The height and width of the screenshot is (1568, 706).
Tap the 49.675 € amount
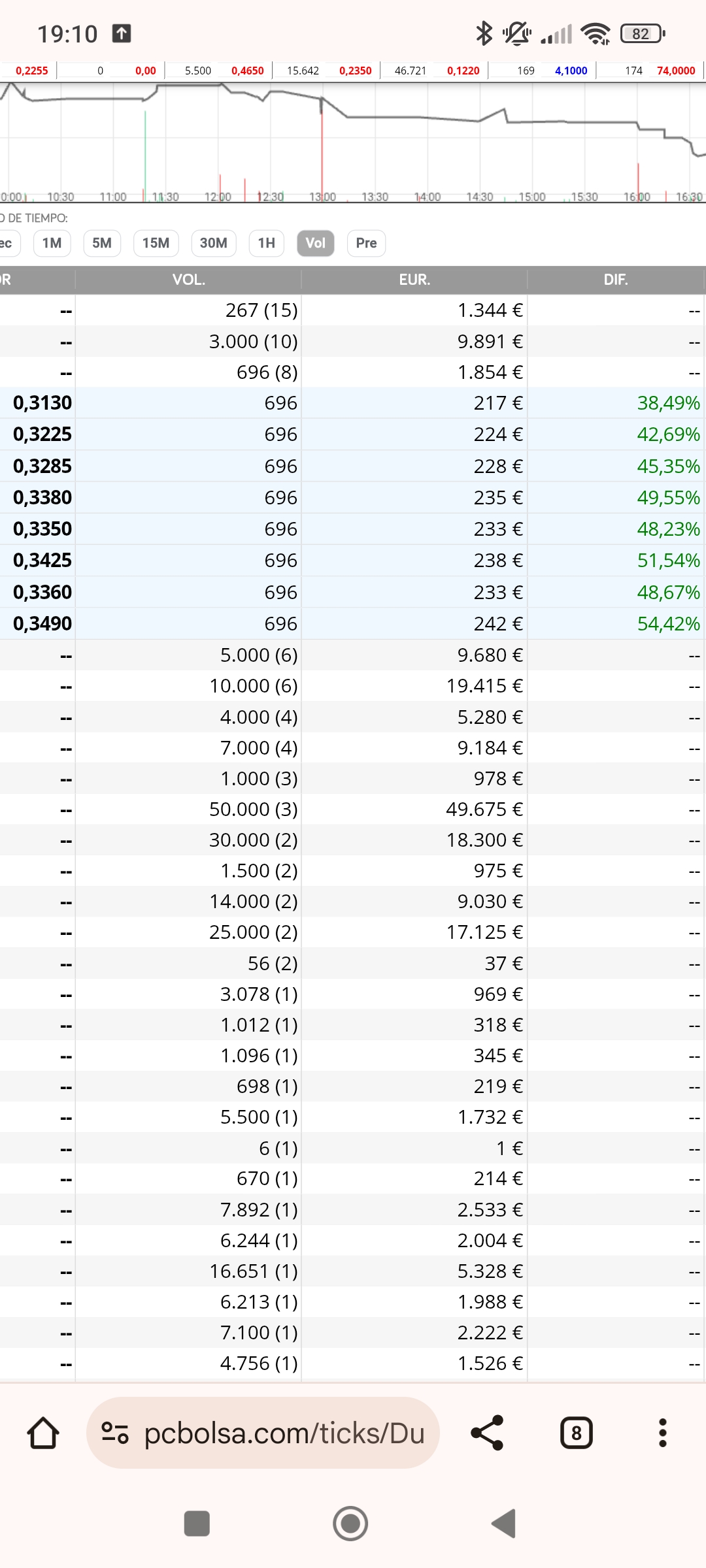(484, 809)
